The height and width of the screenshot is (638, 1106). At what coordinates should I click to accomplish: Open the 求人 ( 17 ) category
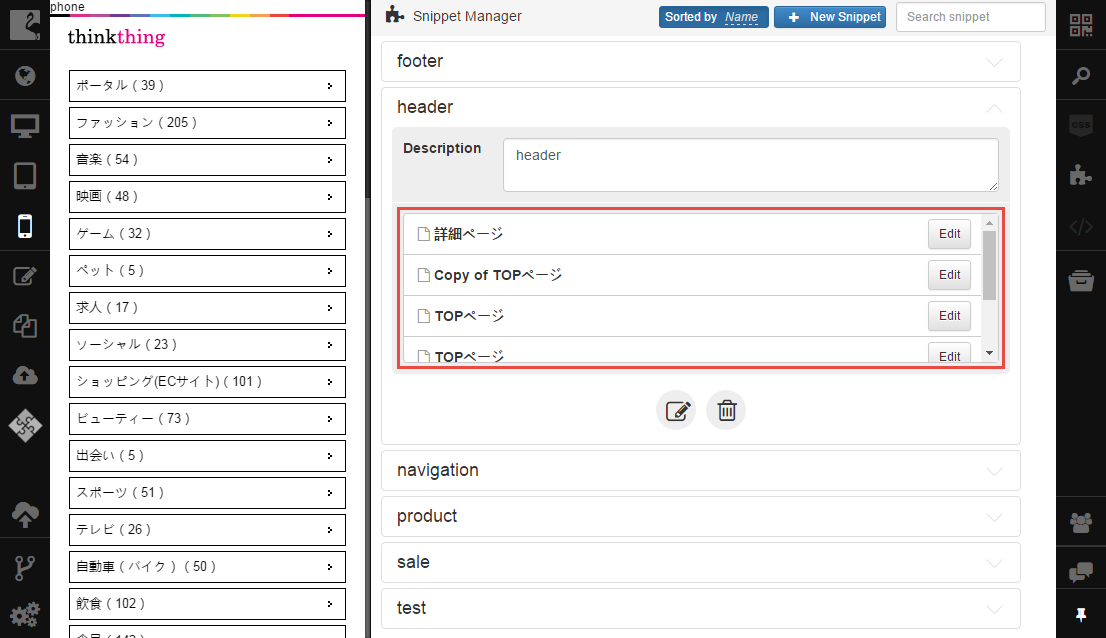click(207, 308)
